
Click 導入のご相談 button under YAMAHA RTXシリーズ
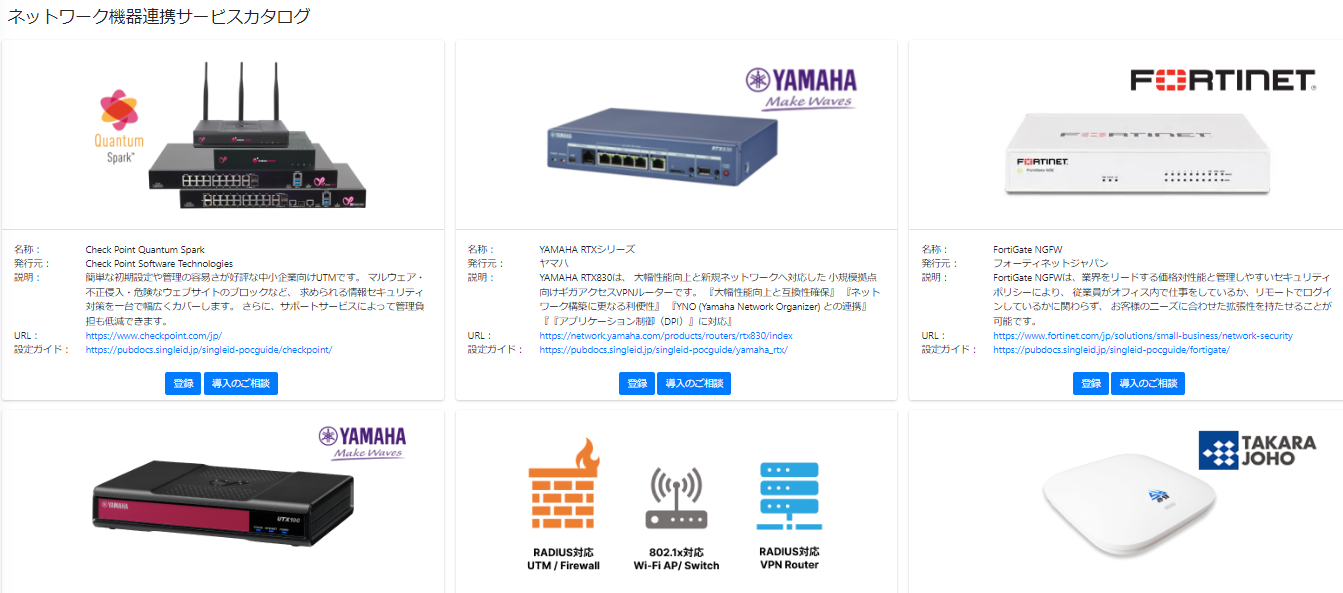694,384
